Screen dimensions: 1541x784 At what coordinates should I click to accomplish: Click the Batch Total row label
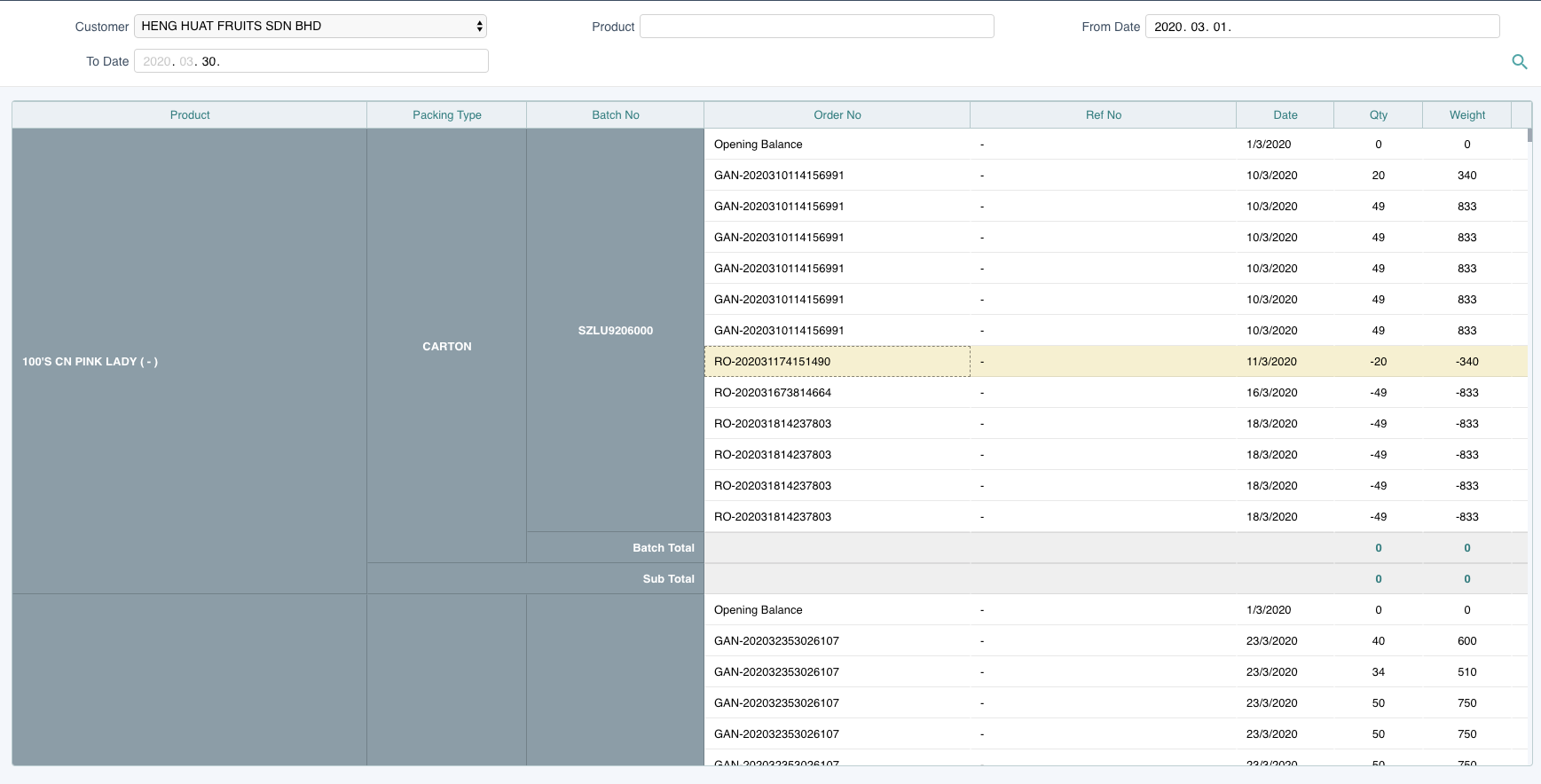point(664,547)
